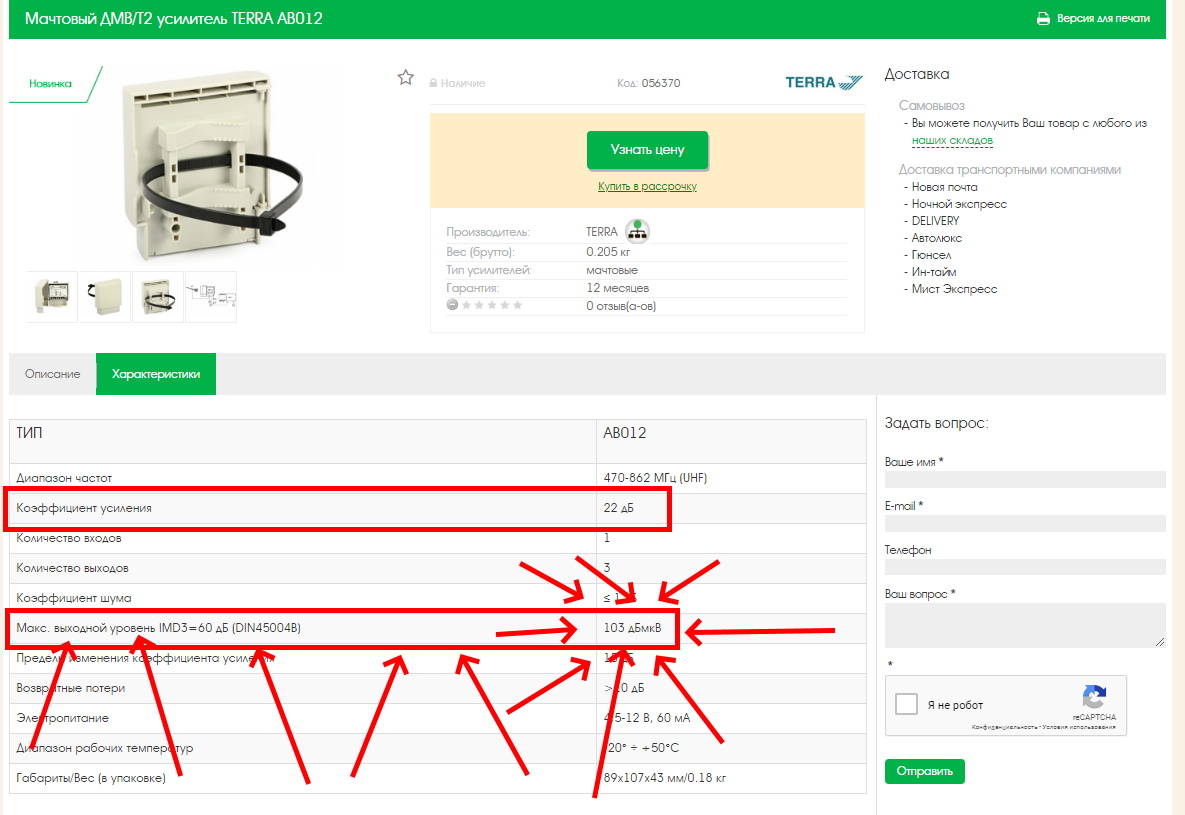This screenshot has width=1185, height=815.
Task: Open the third thumbnail with cable tie
Action: click(158, 297)
